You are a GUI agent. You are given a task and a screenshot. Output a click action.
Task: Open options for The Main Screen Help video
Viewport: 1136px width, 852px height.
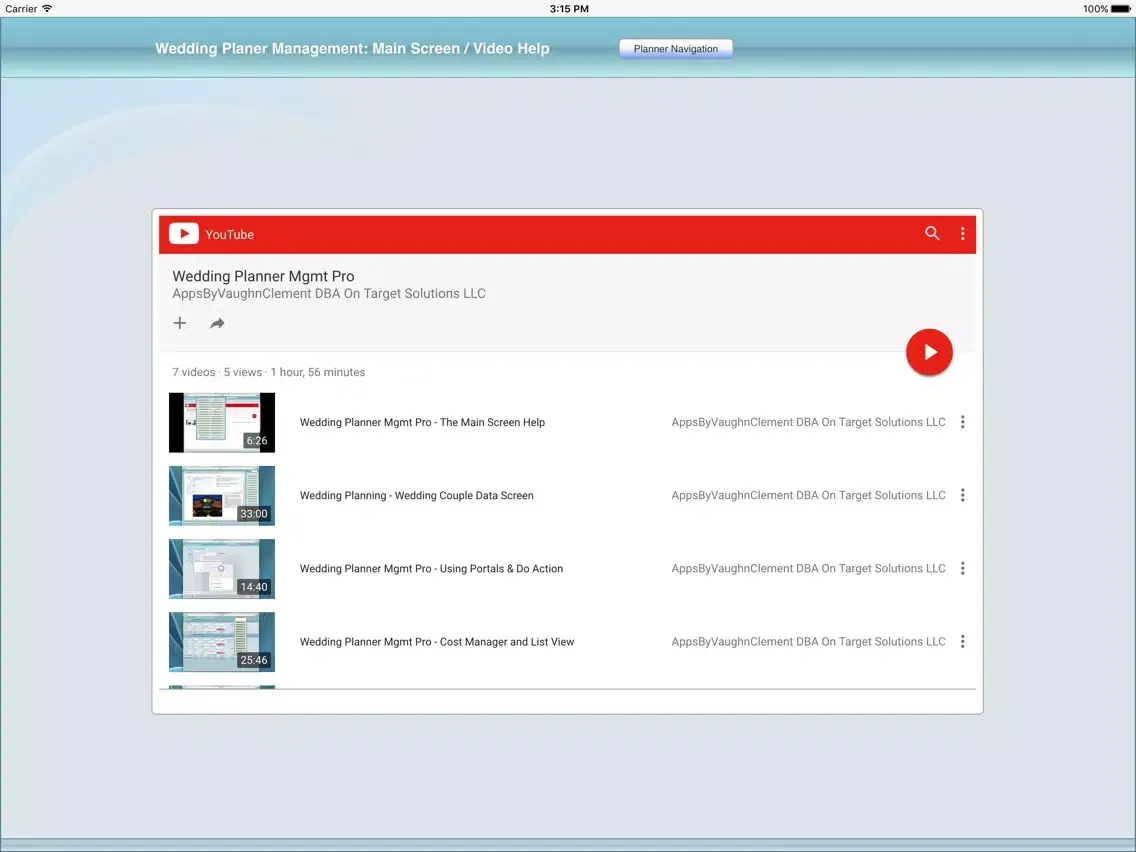point(962,422)
